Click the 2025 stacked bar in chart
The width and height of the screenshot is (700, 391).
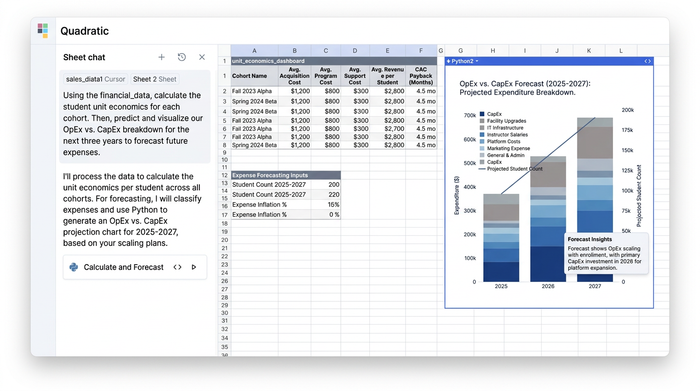coord(501,238)
